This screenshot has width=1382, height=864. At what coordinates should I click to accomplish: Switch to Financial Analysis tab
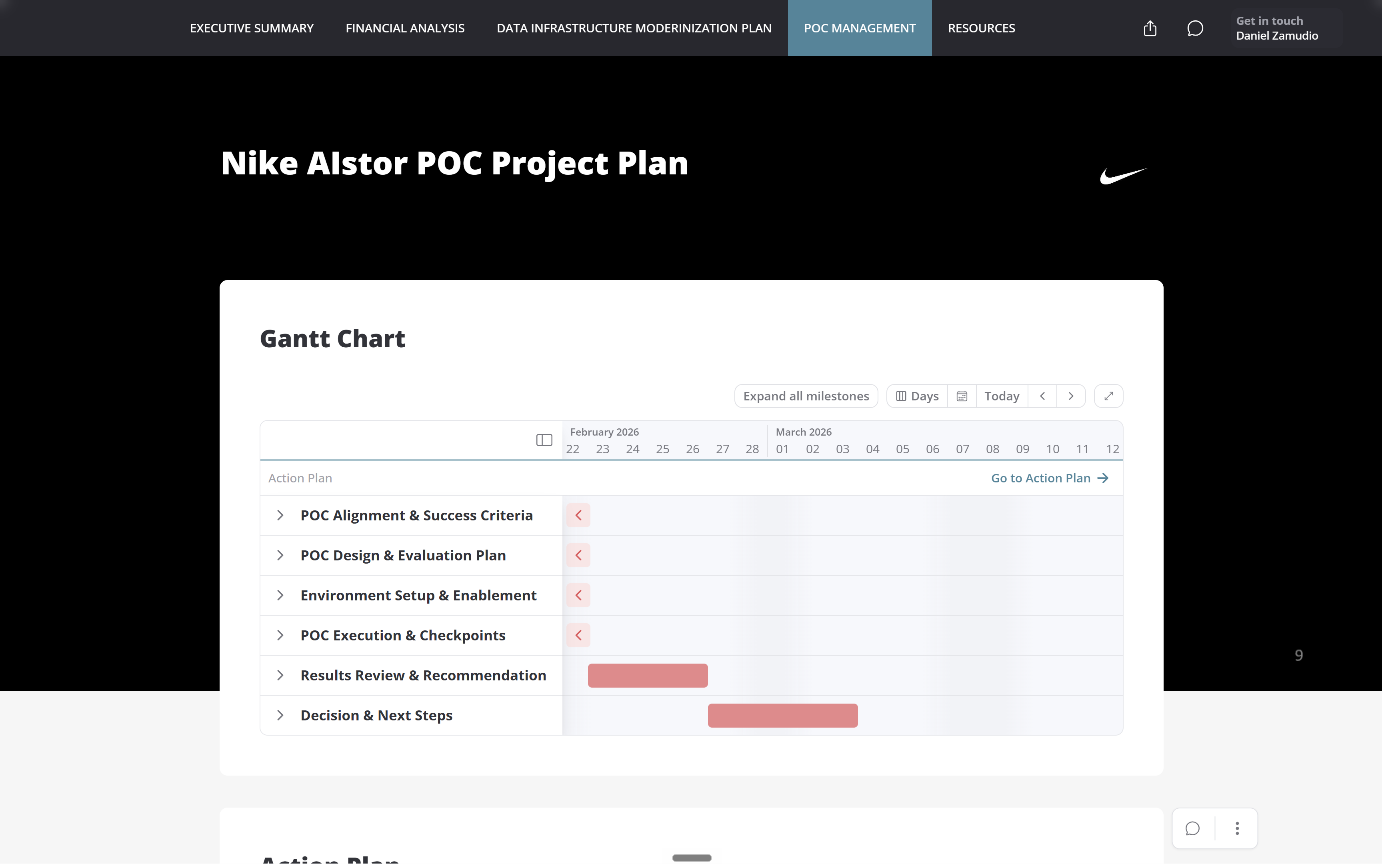tap(405, 28)
